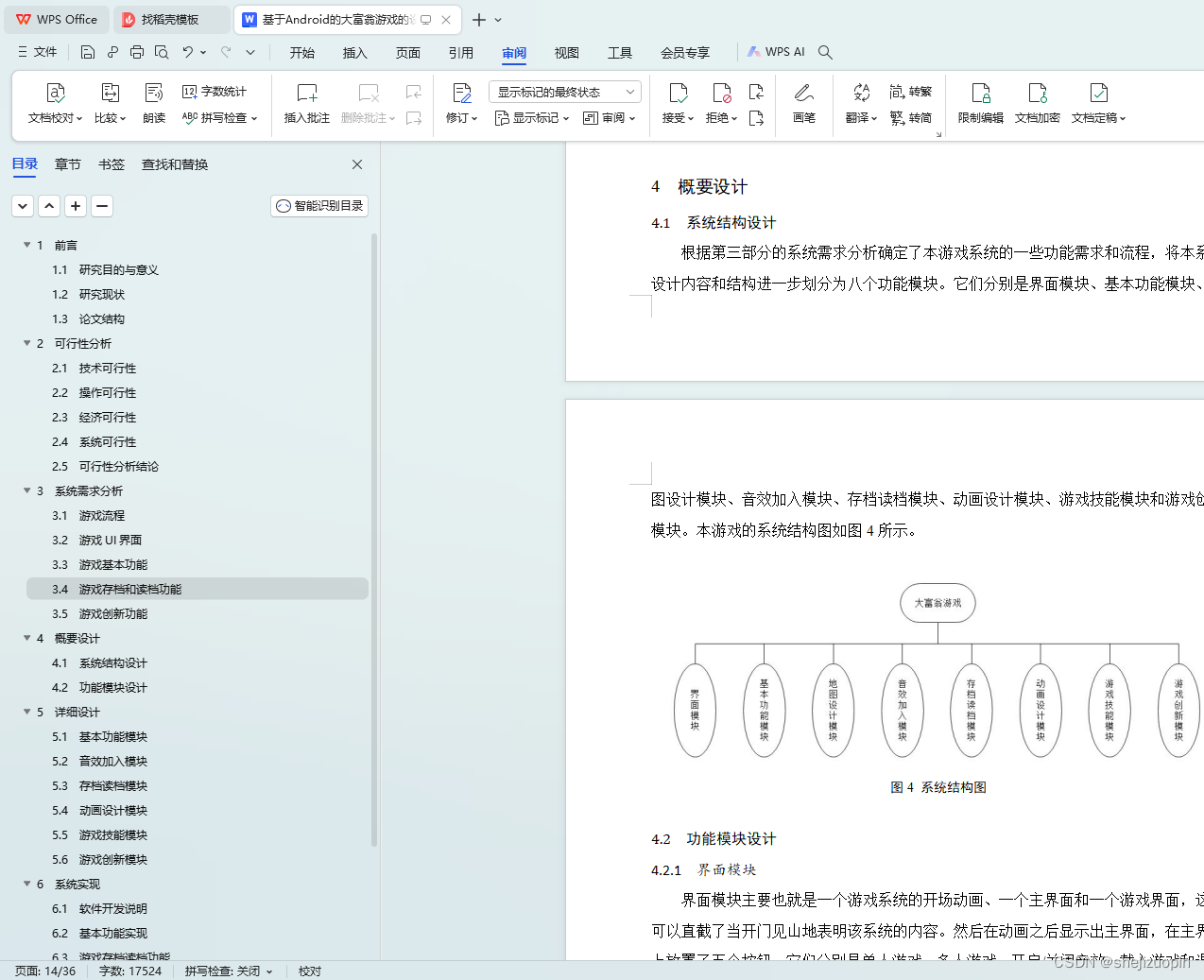This screenshot has width=1204, height=980.
Task: Run 拼写检查 spell check
Action: [219, 118]
